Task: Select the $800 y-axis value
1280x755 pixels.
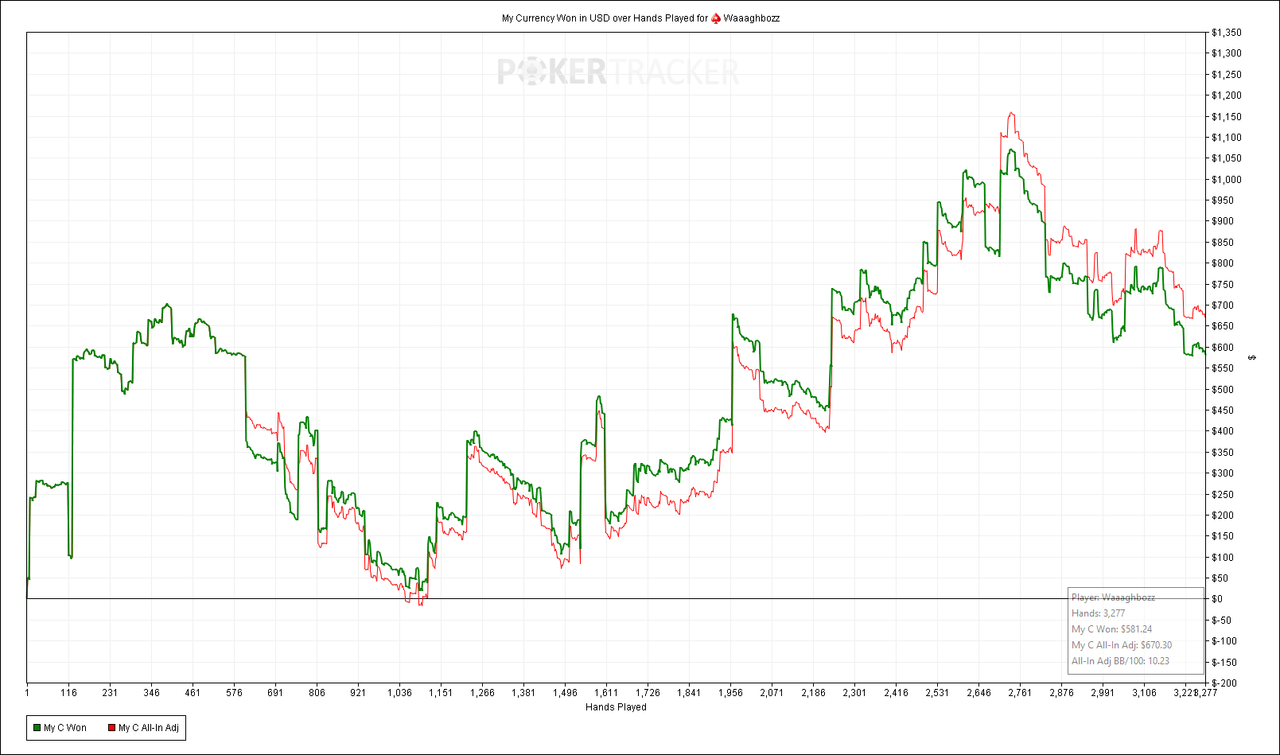Action: [1222, 263]
